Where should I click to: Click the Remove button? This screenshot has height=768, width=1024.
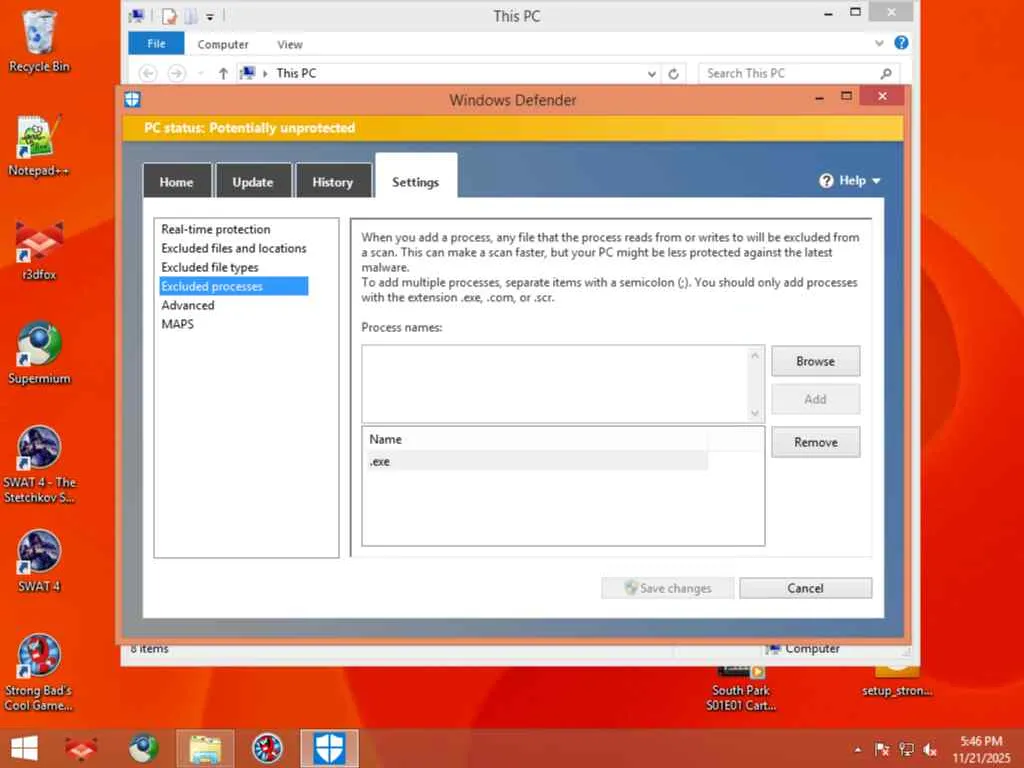point(815,442)
